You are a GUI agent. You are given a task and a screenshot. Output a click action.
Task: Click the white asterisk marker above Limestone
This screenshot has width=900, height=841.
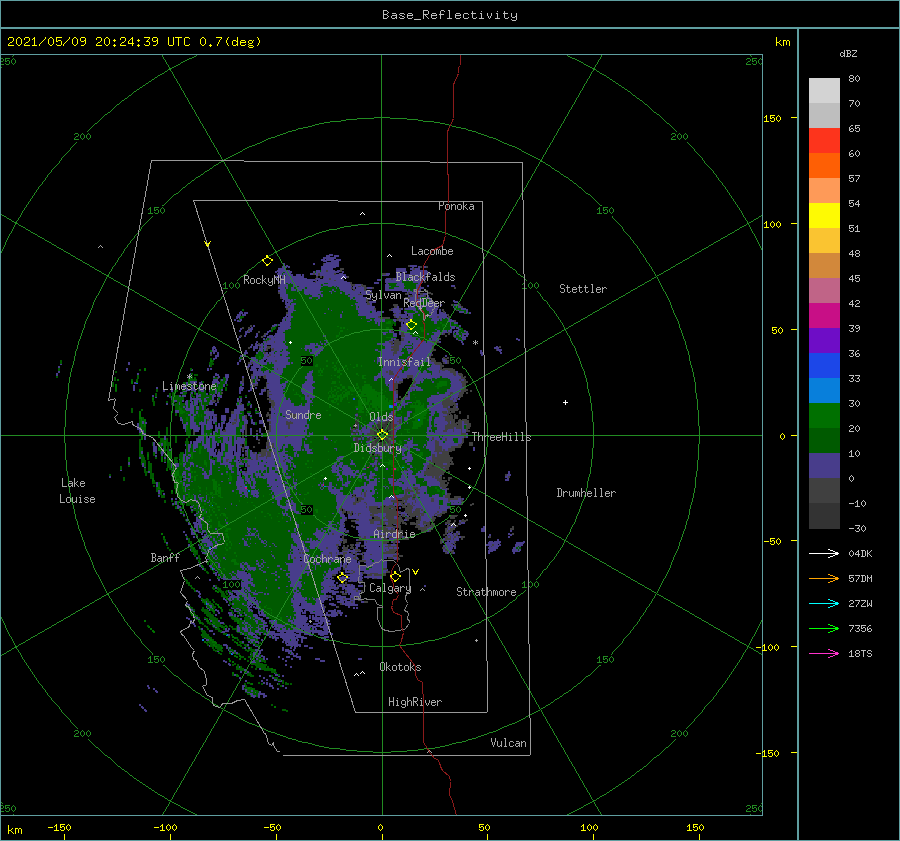point(189,377)
